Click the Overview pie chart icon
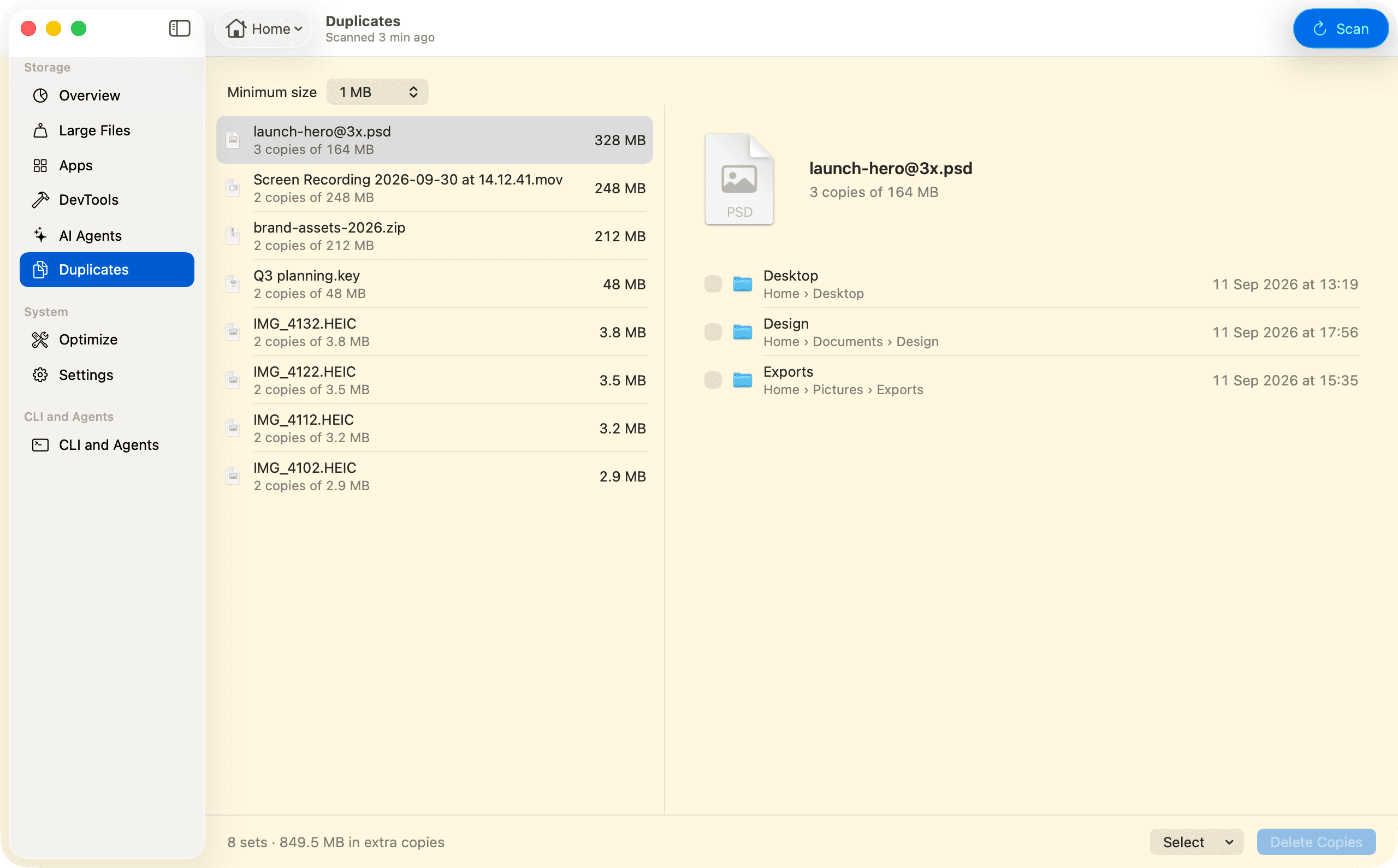The width and height of the screenshot is (1398, 868). [x=40, y=96]
